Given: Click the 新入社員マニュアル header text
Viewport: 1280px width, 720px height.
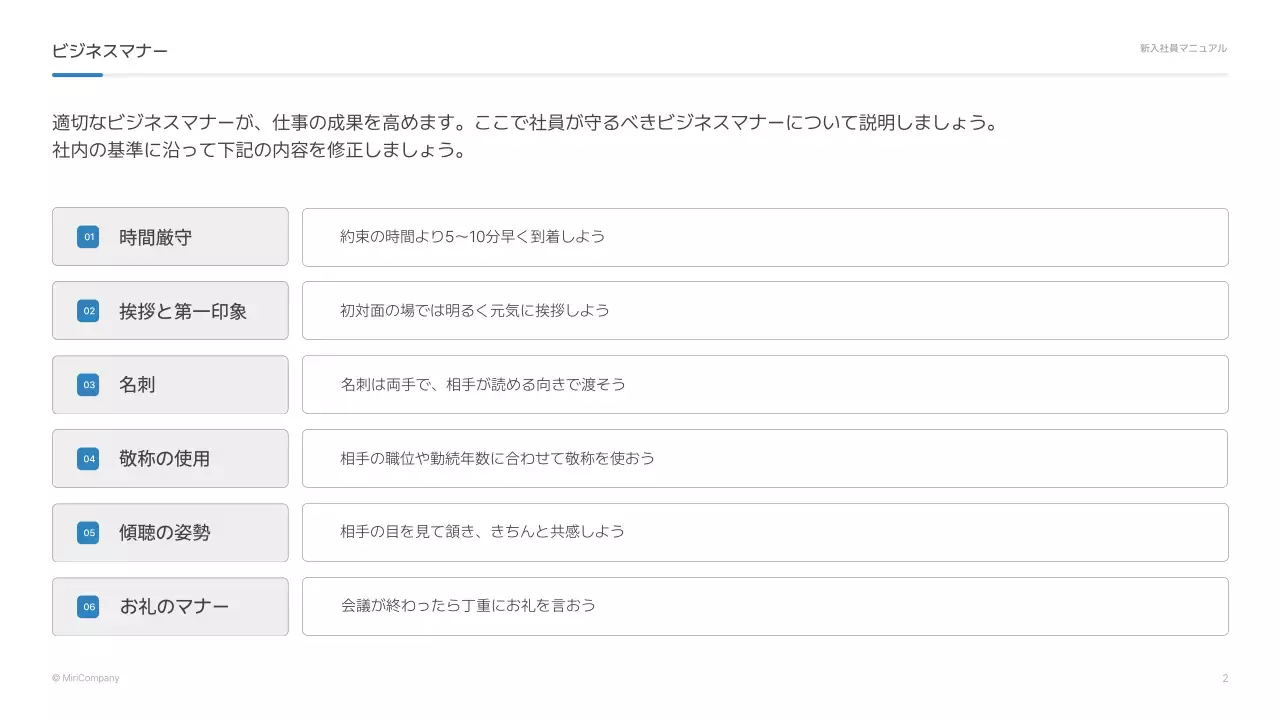Looking at the screenshot, I should point(1183,48).
